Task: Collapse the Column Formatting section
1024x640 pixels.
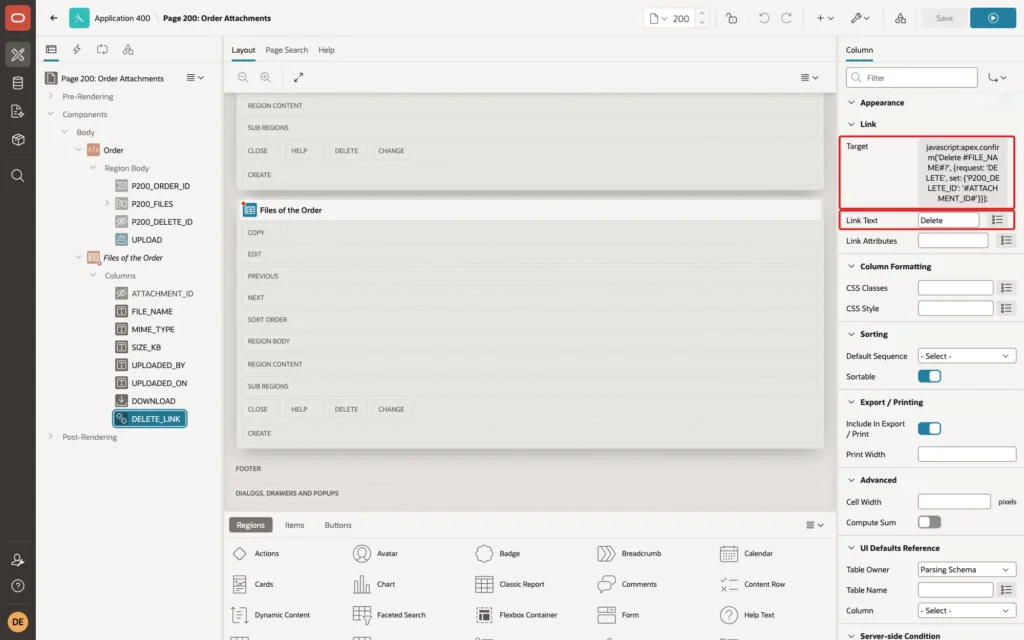Action: click(851, 266)
